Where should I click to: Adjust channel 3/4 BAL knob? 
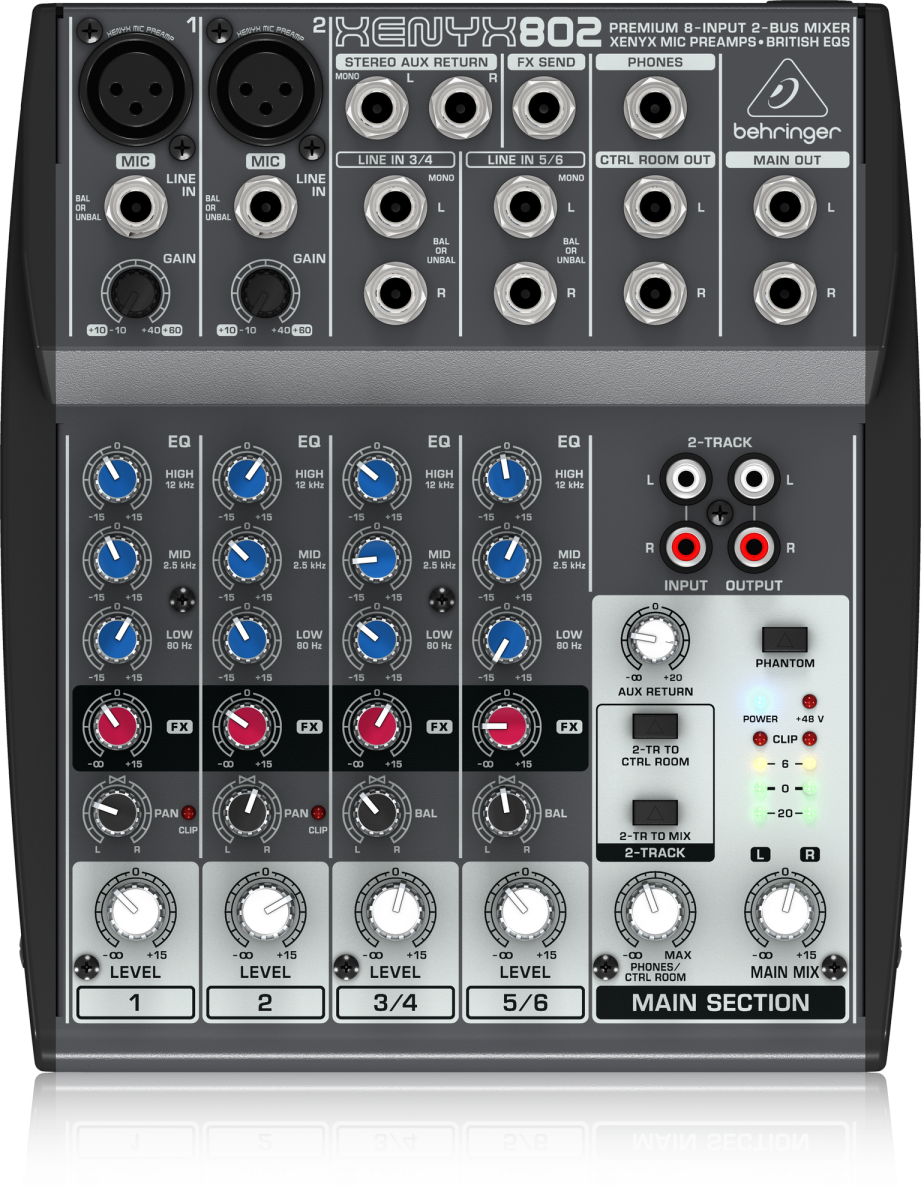pyautogui.click(x=375, y=810)
